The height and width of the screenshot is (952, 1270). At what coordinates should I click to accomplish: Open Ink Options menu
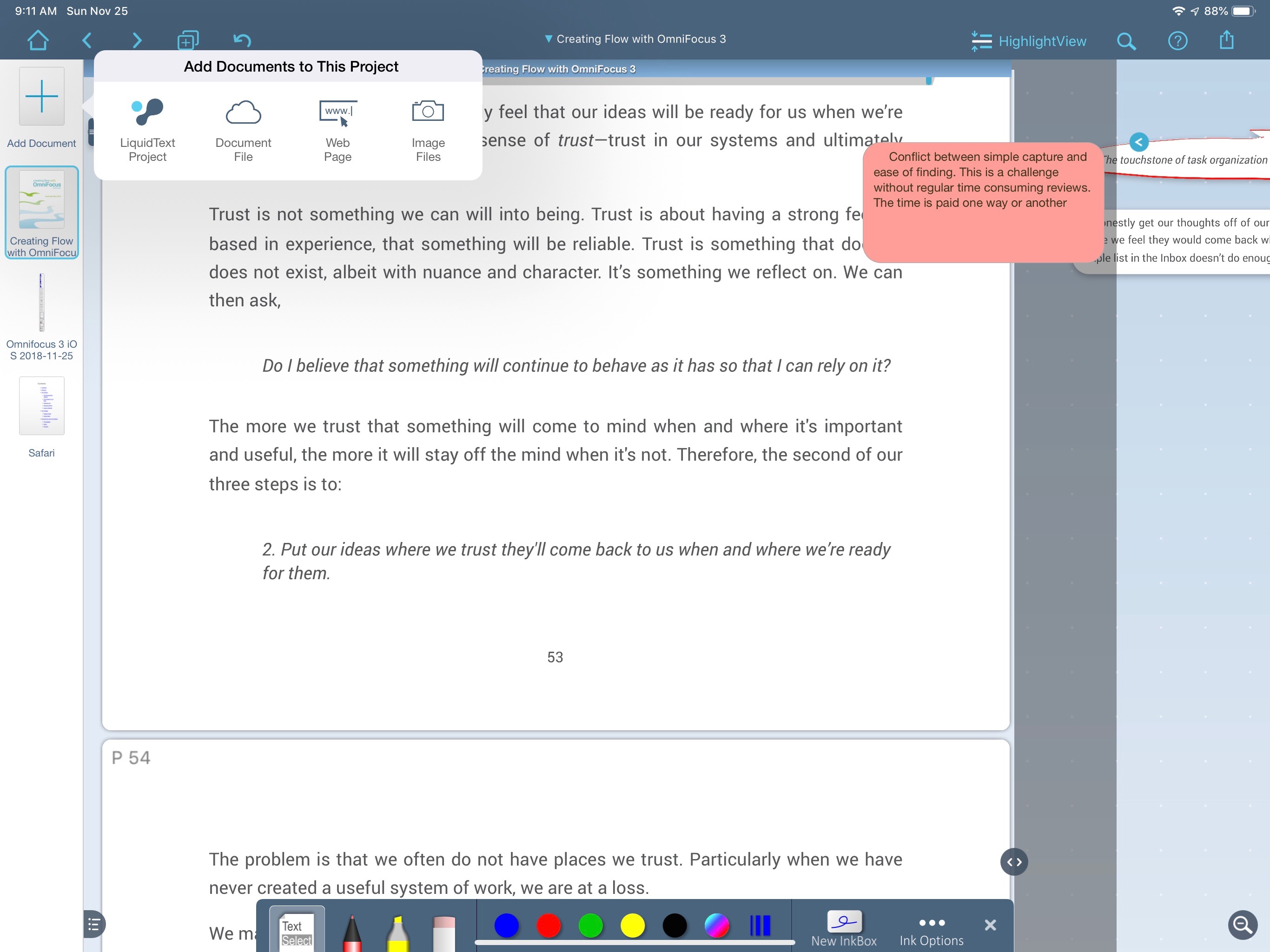click(931, 932)
